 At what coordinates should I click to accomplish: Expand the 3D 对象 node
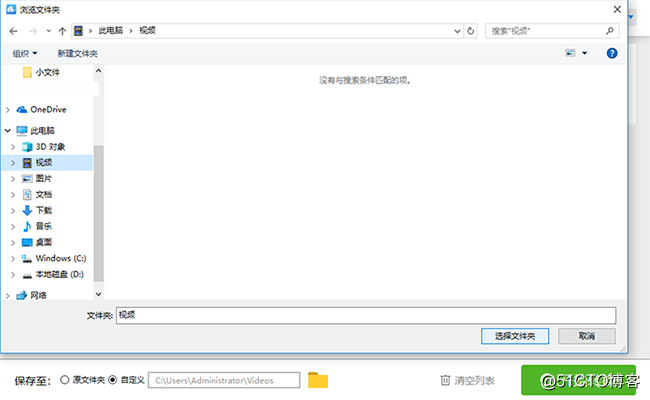click(13, 147)
